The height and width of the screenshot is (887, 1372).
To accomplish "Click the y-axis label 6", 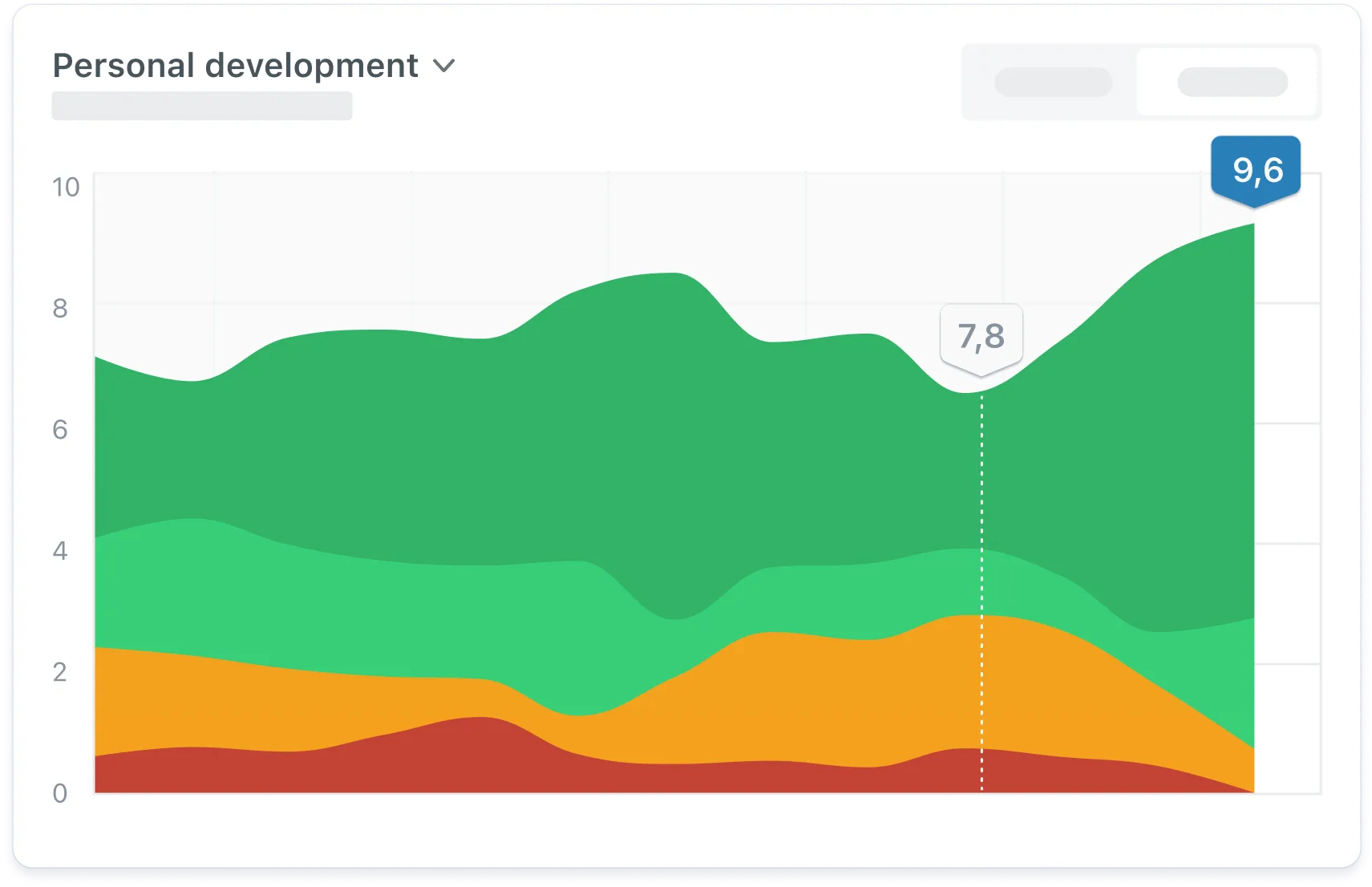I will coord(60,429).
